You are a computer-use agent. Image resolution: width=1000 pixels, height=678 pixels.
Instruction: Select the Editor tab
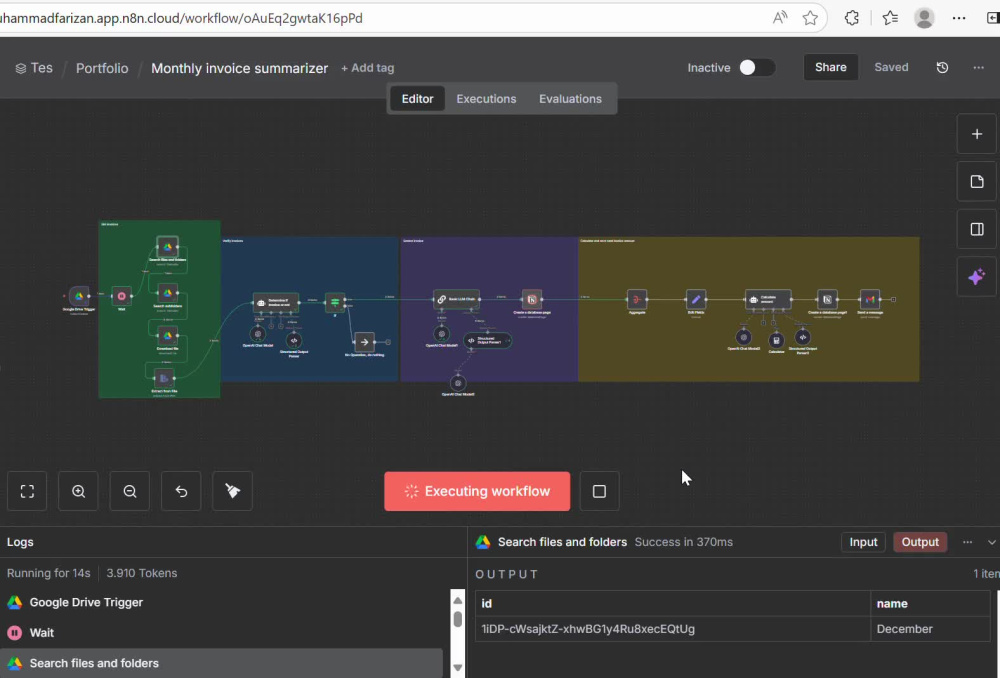click(x=418, y=99)
